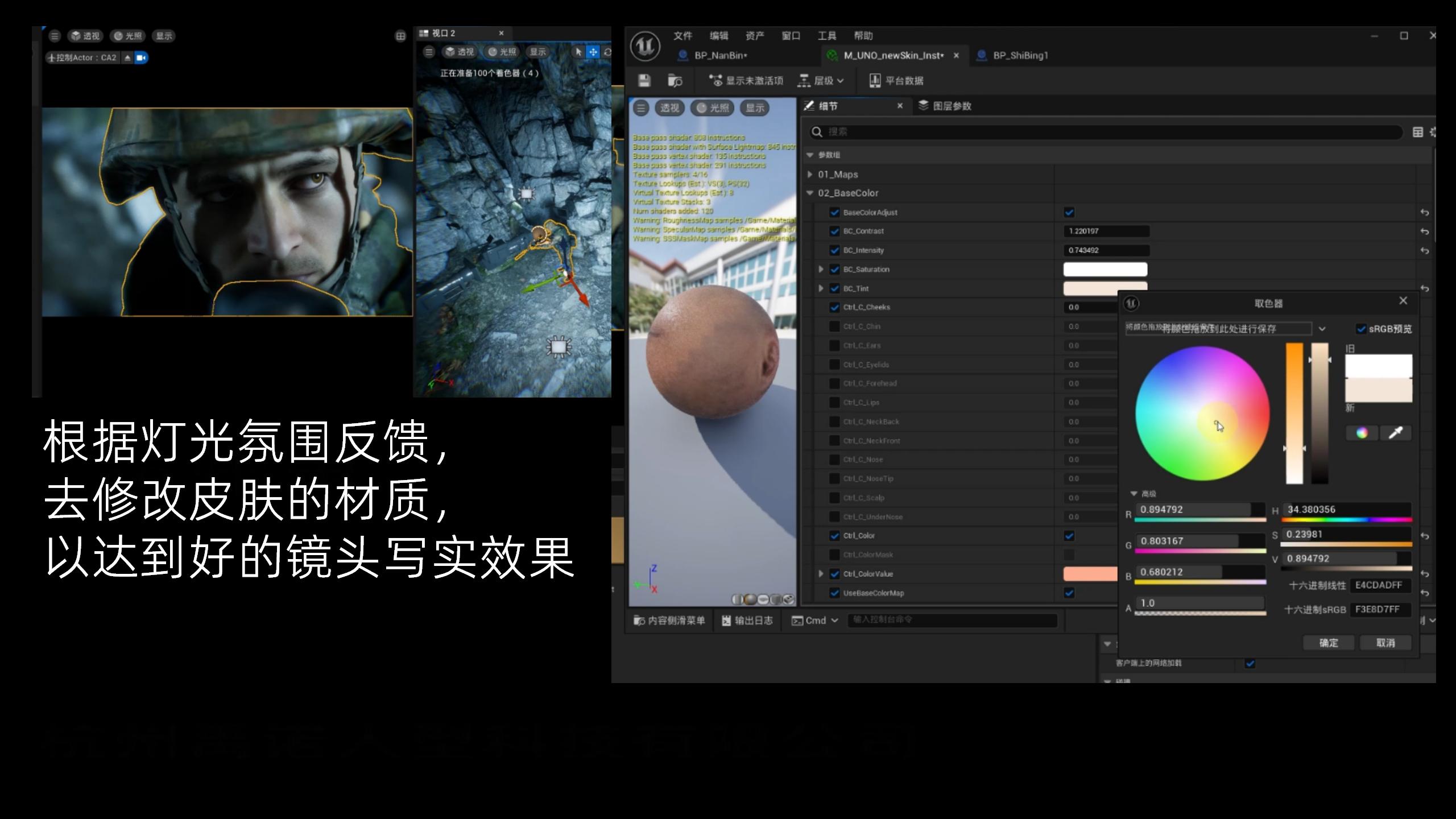The image size is (1456, 819).
Task: Enable the Ctrl_ColorMask override checkbox
Action: [x=834, y=555]
